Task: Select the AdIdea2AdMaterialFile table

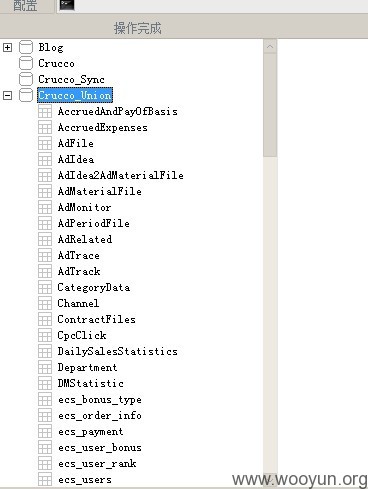Action: click(x=120, y=175)
